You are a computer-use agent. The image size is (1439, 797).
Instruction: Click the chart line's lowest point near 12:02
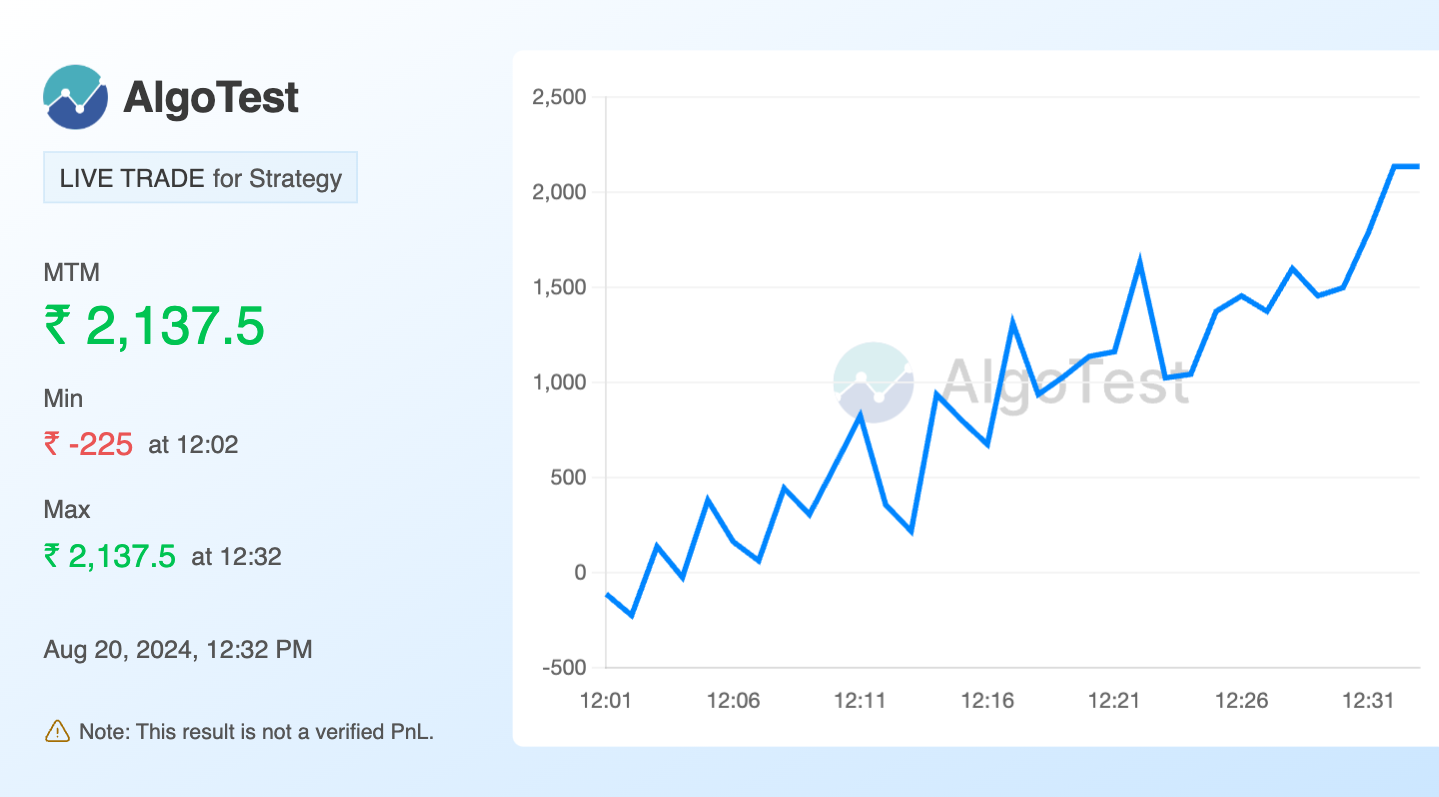click(632, 615)
